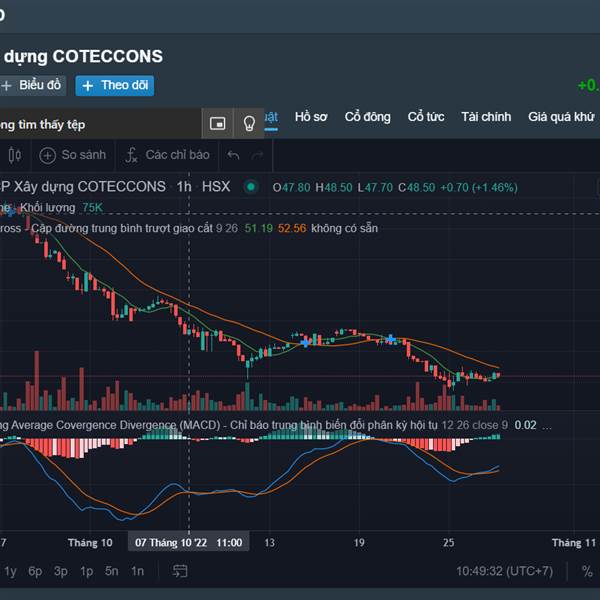This screenshot has height=600, width=600.
Task: Click the COTECCONS company title
Action: tap(83, 57)
